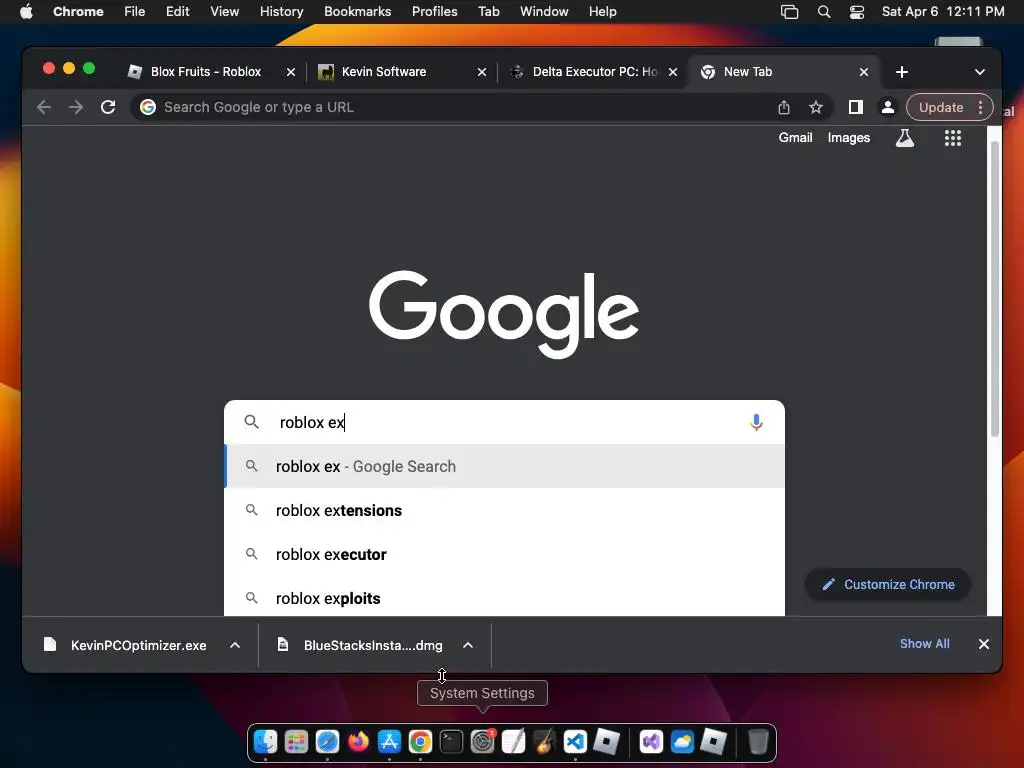Open the History menu
The width and height of the screenshot is (1024, 768).
(281, 12)
